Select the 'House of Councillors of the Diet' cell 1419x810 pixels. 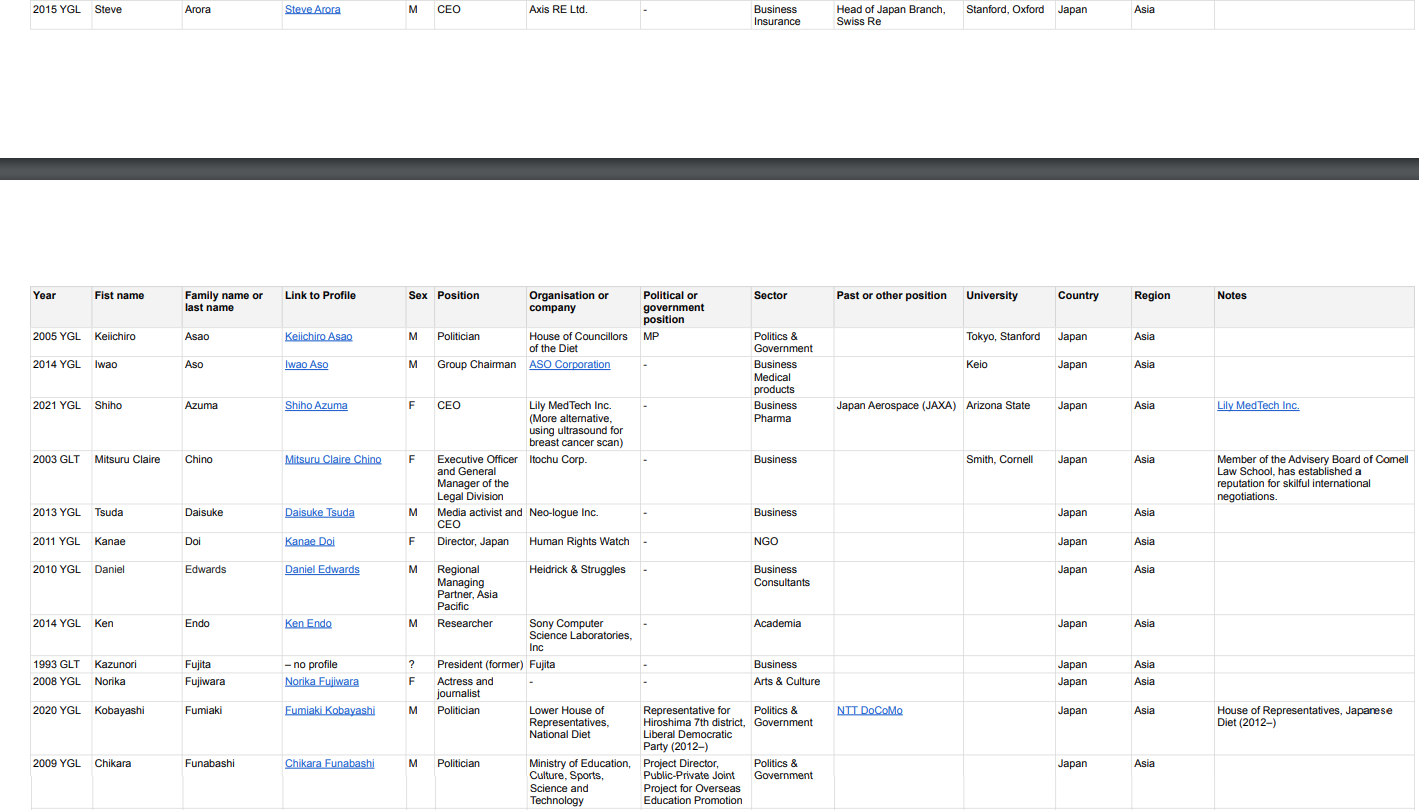[583, 342]
